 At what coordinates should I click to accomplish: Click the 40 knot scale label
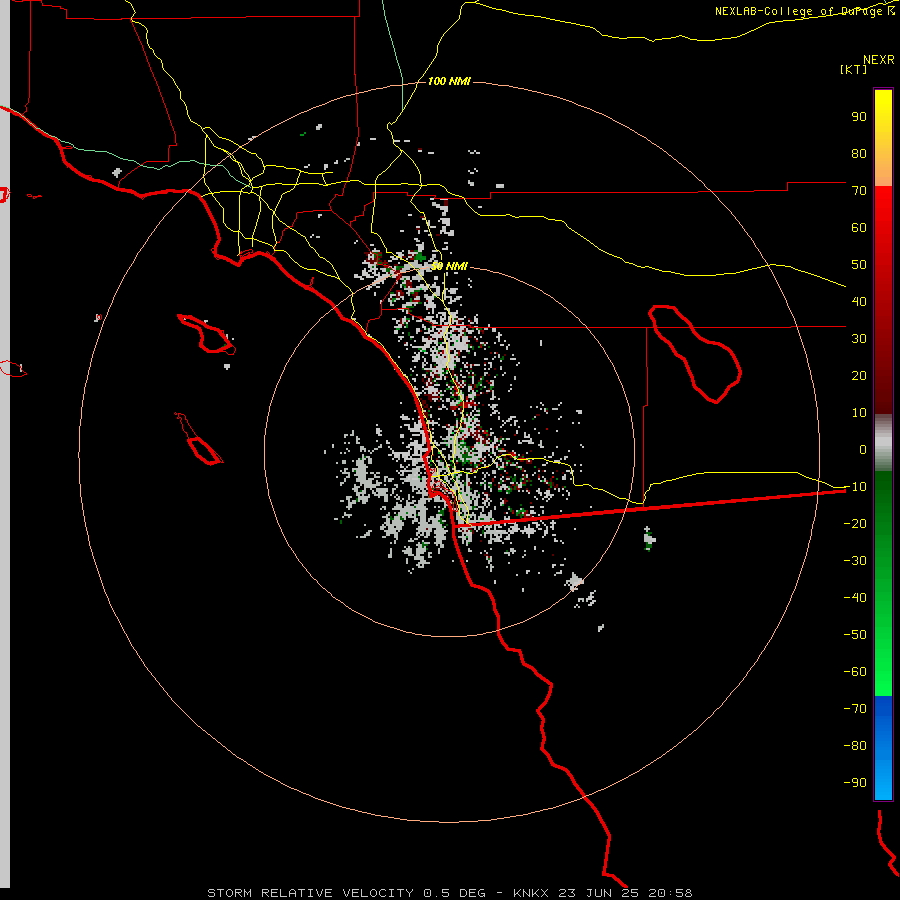tap(859, 301)
